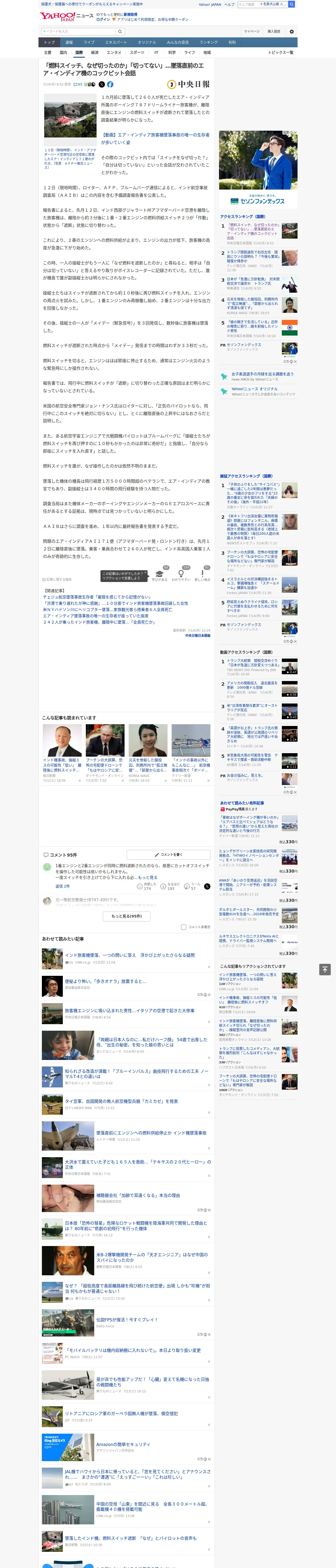Open 【動画】エア・インディア旅客機墜落事故 link
The height and width of the screenshot is (1568, 336).
tap(155, 138)
